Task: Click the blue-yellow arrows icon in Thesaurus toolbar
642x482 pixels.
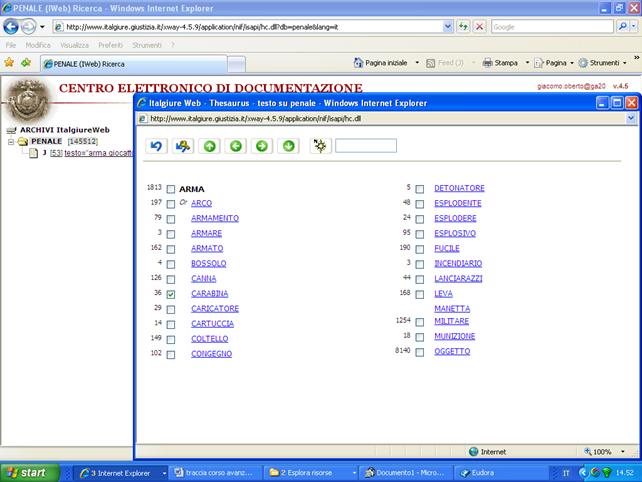Action: pyautogui.click(x=183, y=146)
